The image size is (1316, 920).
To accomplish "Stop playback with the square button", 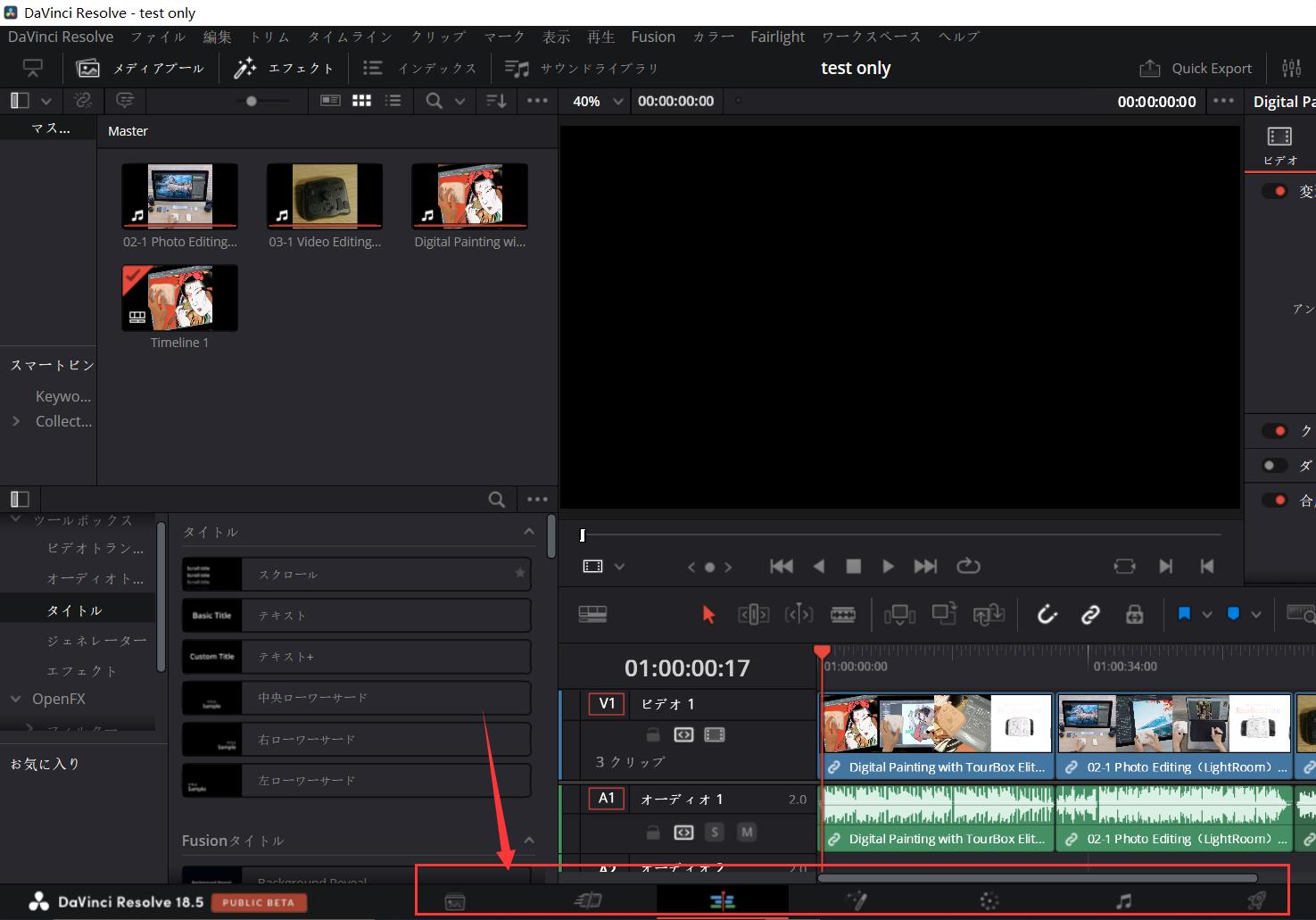I will (x=853, y=566).
